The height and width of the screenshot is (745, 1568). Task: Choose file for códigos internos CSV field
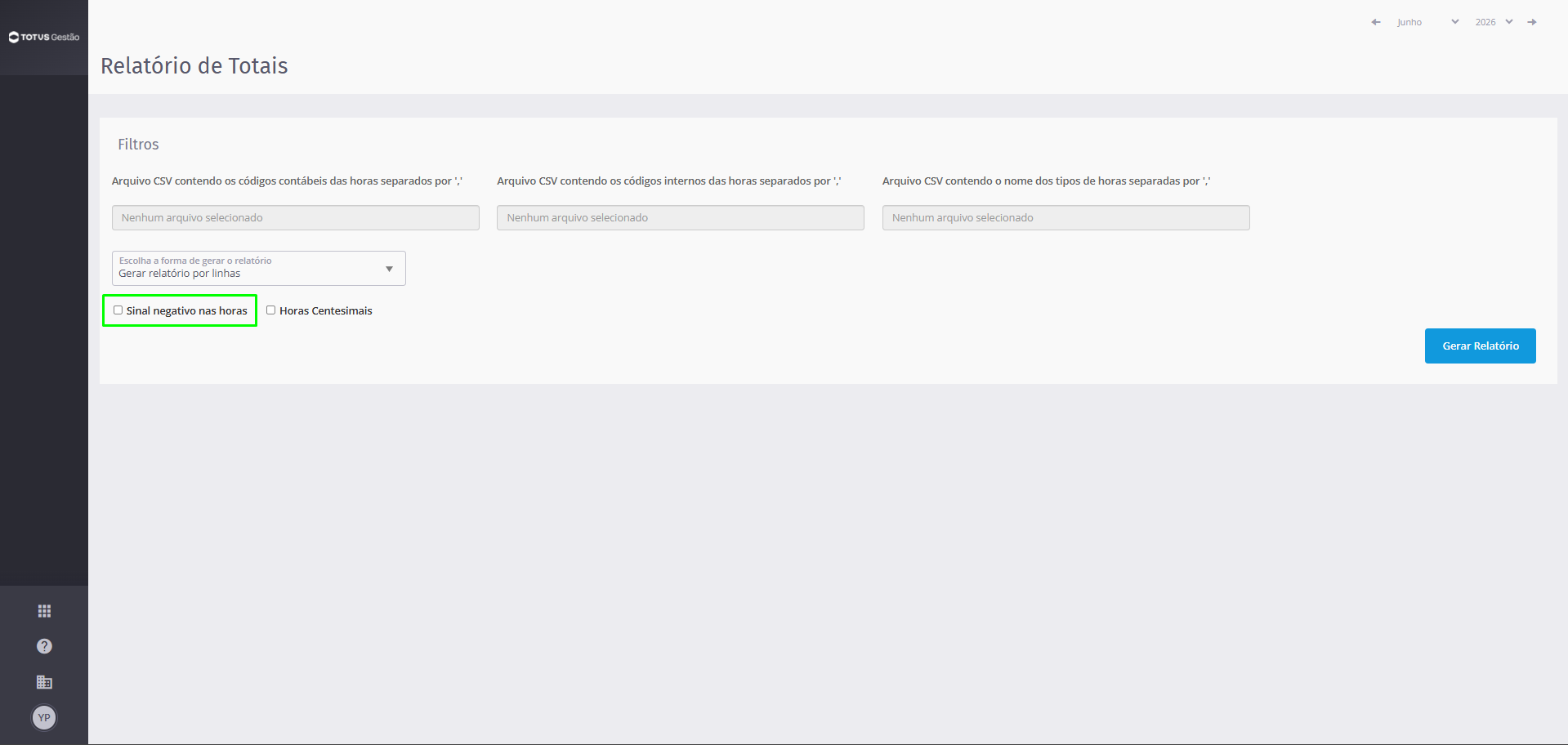[x=681, y=217]
